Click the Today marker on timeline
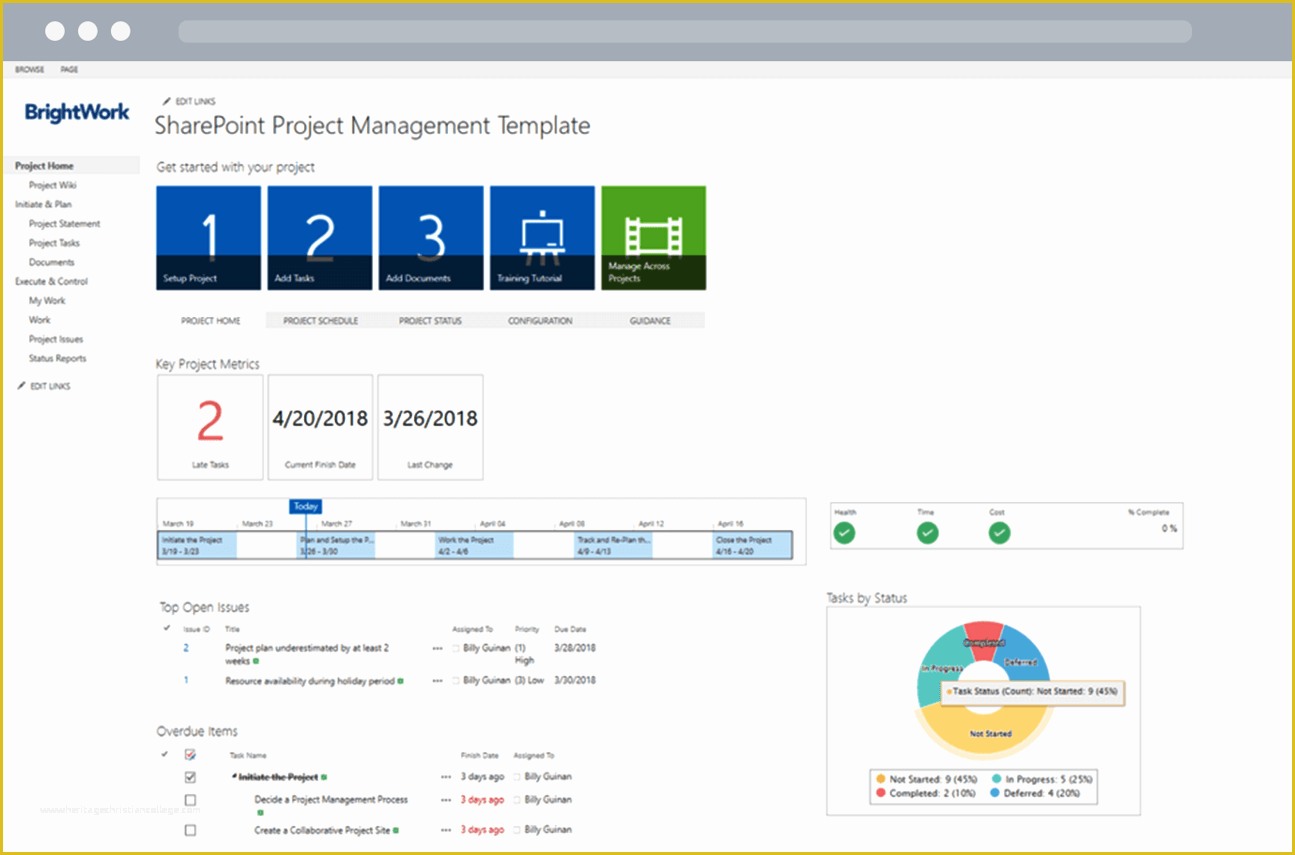This screenshot has height=855, width=1295. (x=306, y=507)
